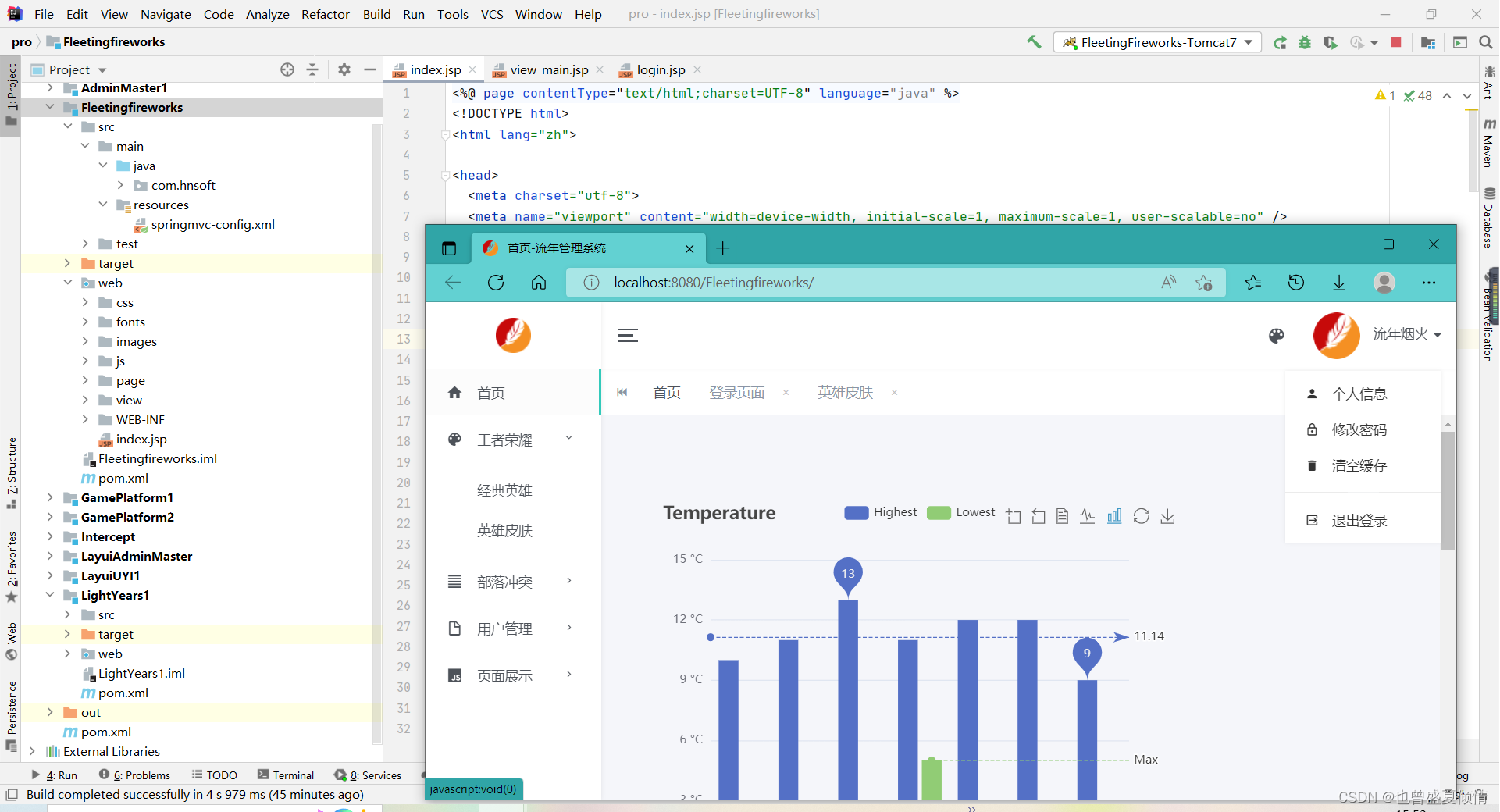Switch to 登录页面 tab in web page
Screen dimensions: 1500x812
pyautogui.click(x=736, y=393)
